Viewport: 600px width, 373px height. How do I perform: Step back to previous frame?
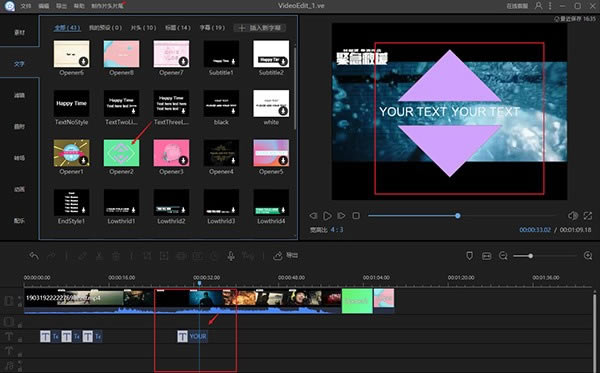point(313,216)
